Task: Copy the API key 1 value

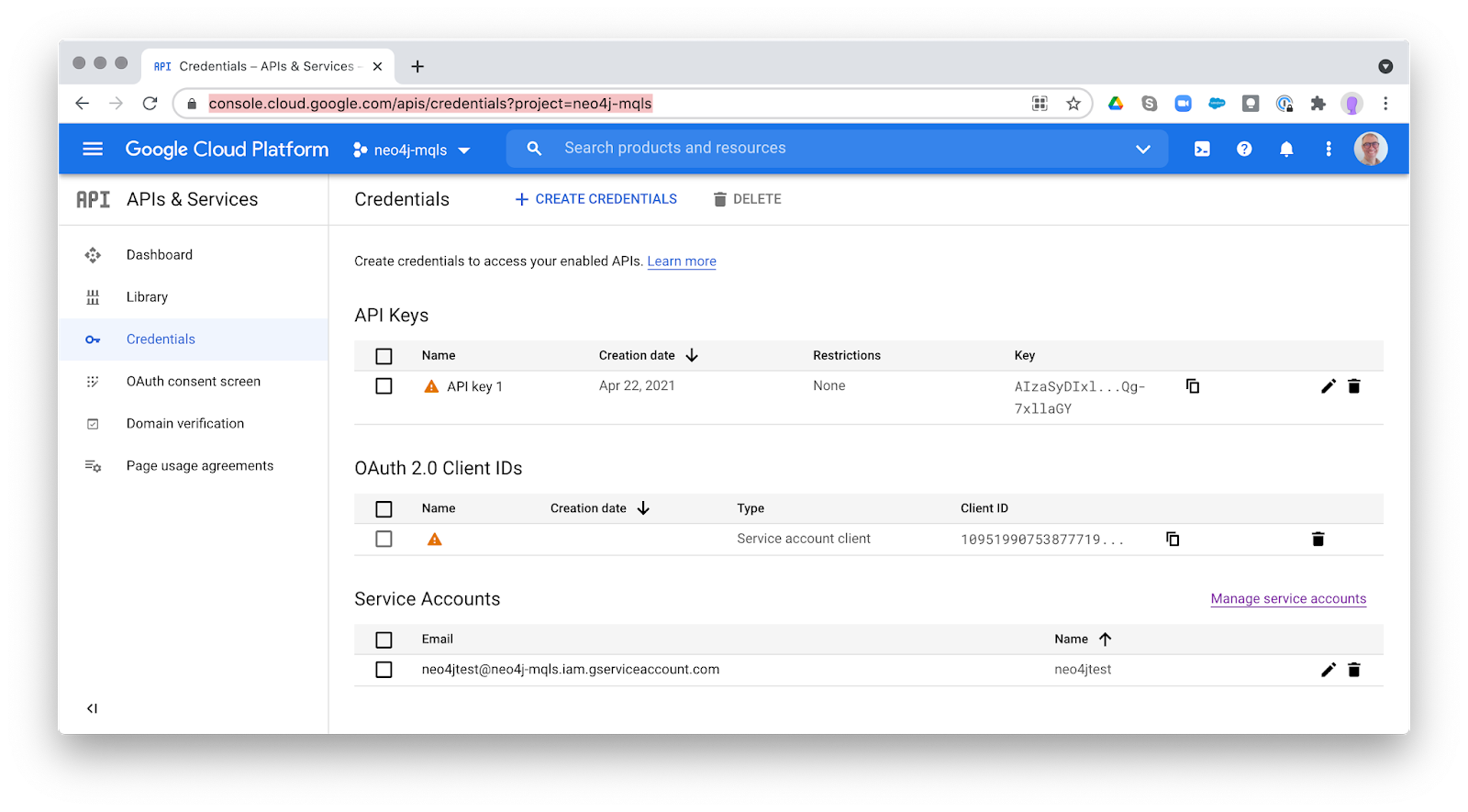Action: (x=1193, y=386)
